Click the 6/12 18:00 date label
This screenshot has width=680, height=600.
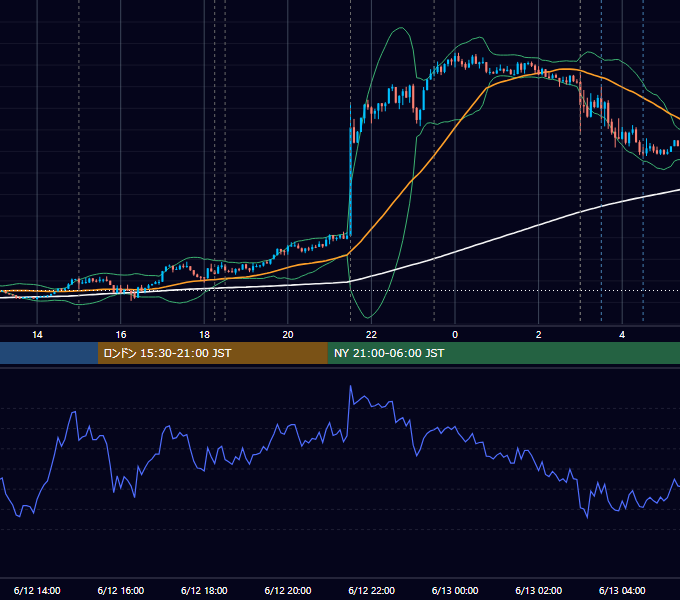(x=204, y=590)
